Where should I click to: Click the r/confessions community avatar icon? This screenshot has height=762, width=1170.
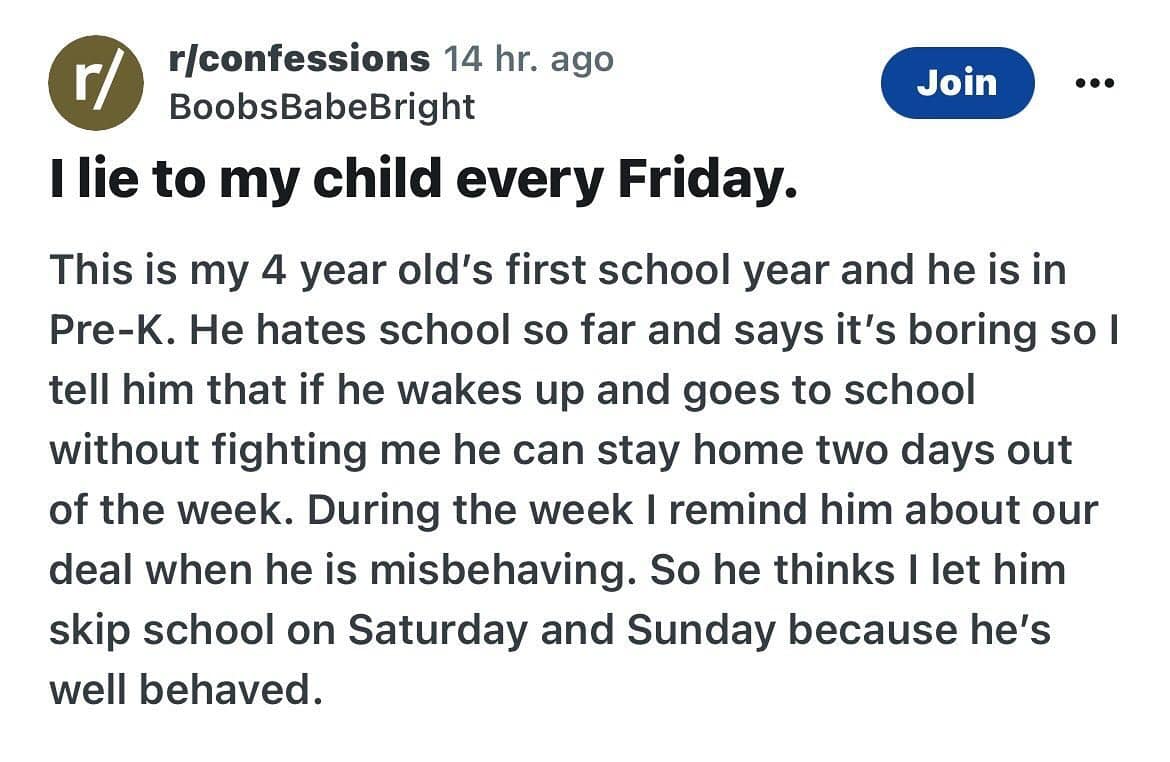[96, 82]
